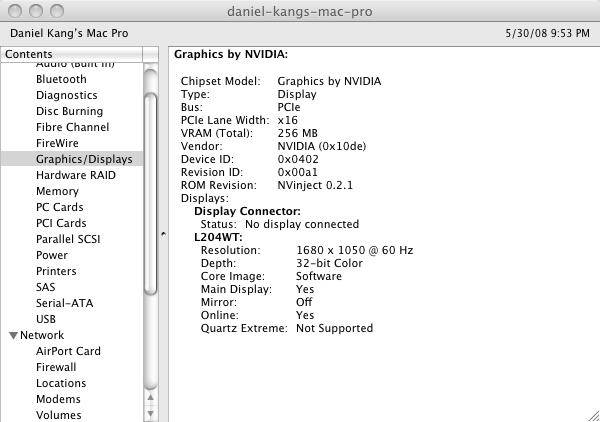Click '1680 x 1050 @ 60 Hz' resolution
600x422 pixels.
pyautogui.click(x=355, y=250)
